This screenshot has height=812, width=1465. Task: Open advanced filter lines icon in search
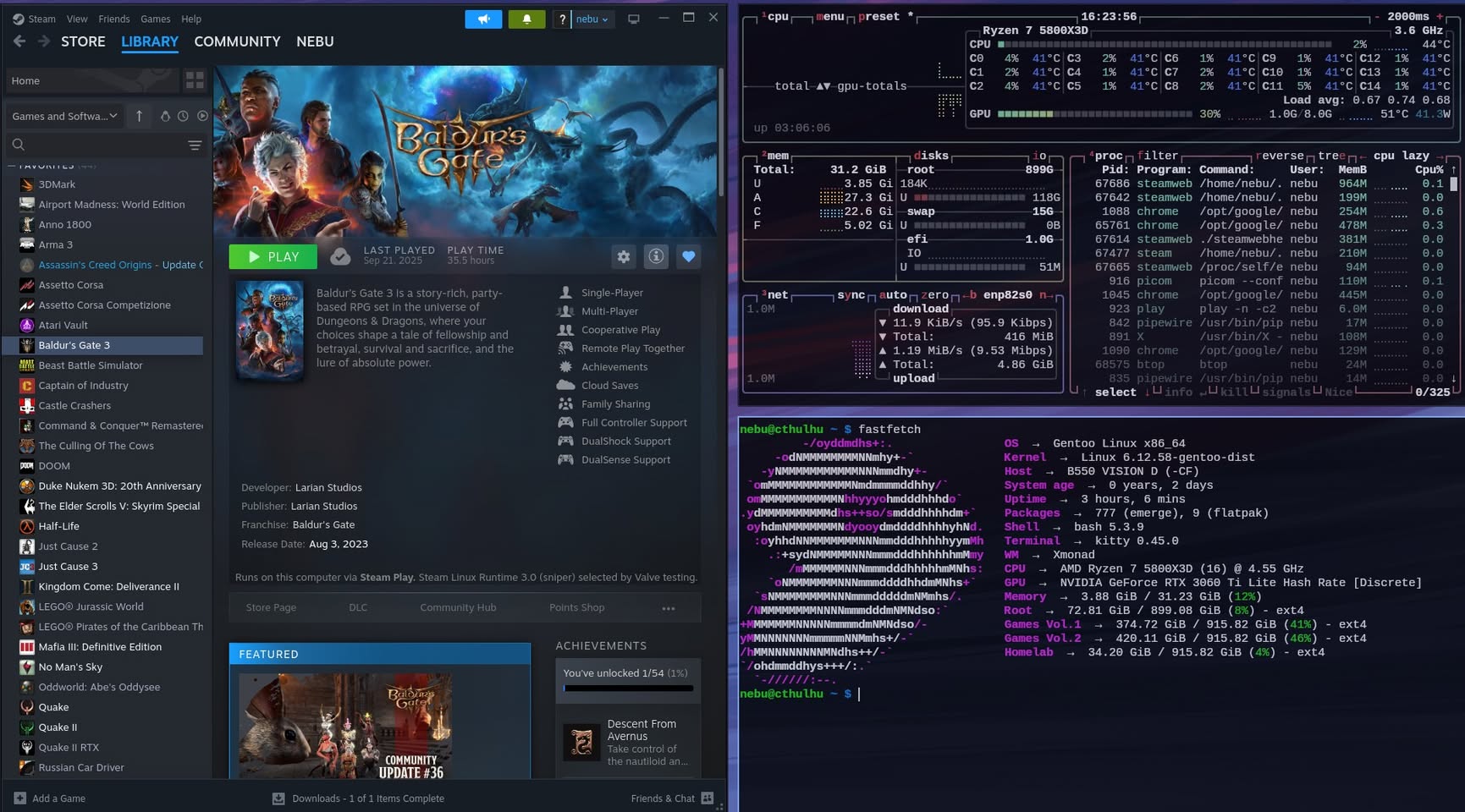pos(195,145)
